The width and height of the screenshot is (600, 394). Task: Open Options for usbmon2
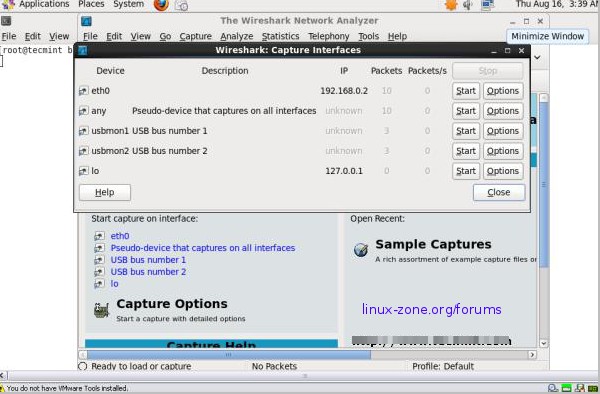click(503, 151)
